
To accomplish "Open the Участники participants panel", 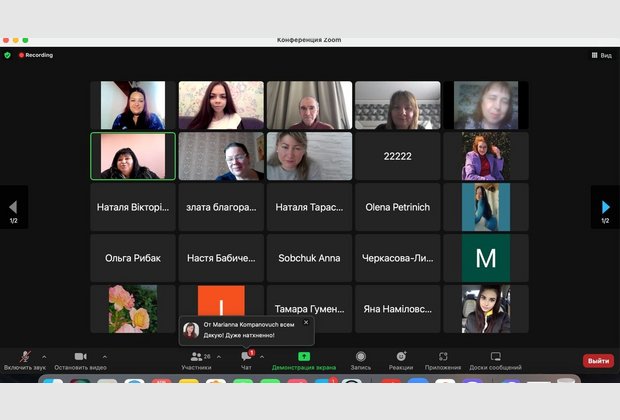I will coord(196,357).
